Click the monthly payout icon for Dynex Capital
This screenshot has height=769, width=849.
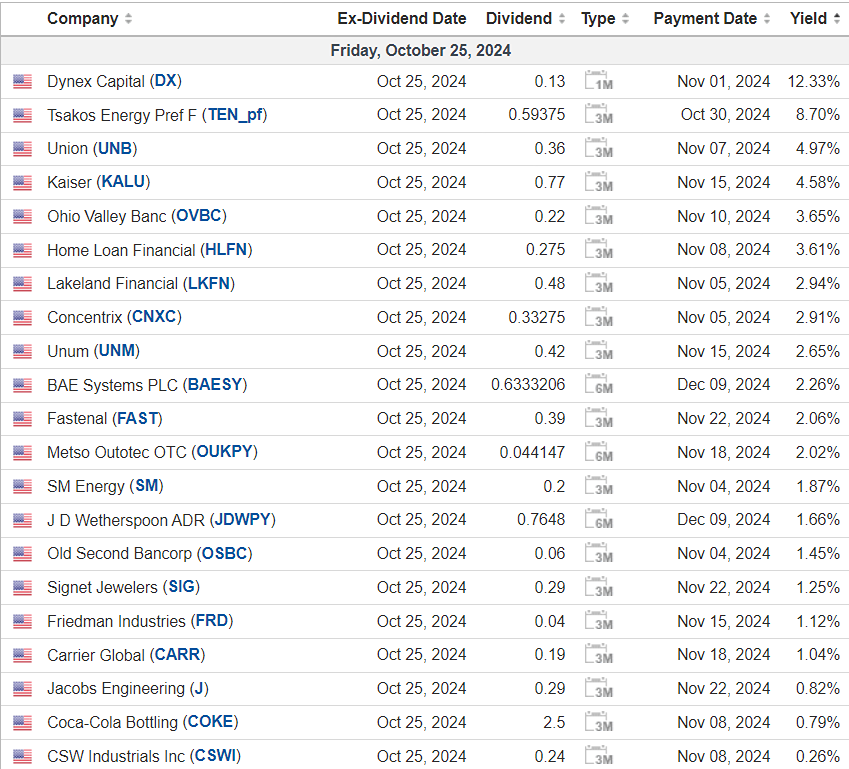pyautogui.click(x=598, y=81)
